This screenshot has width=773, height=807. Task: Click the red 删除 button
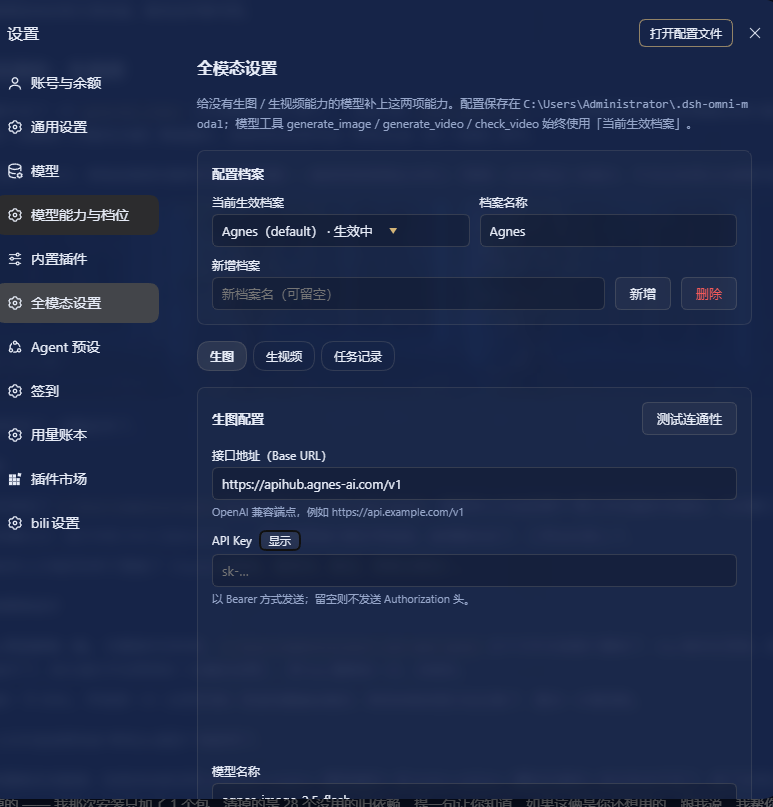point(709,294)
